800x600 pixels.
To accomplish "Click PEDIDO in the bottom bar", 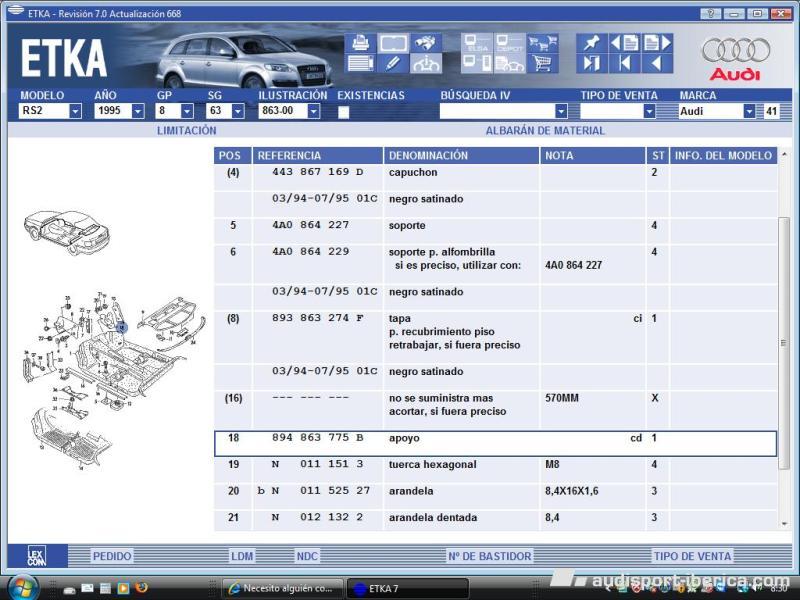I will (112, 556).
